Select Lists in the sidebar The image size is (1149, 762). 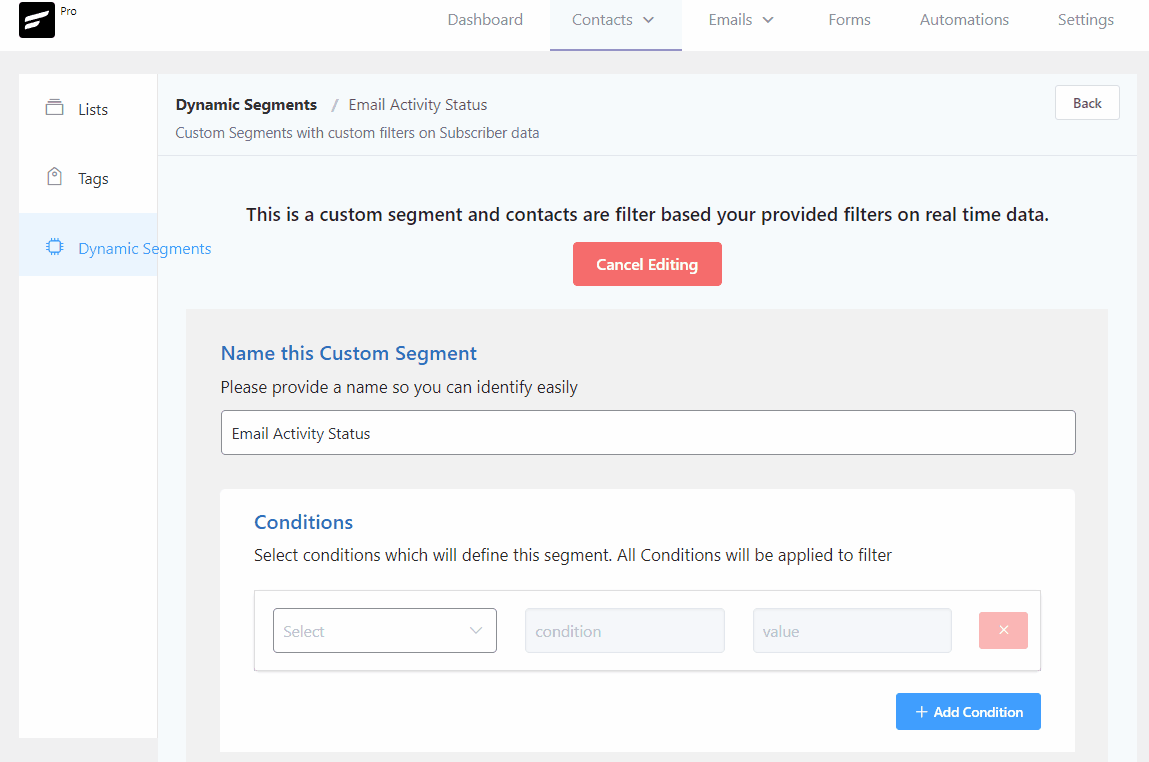[93, 109]
